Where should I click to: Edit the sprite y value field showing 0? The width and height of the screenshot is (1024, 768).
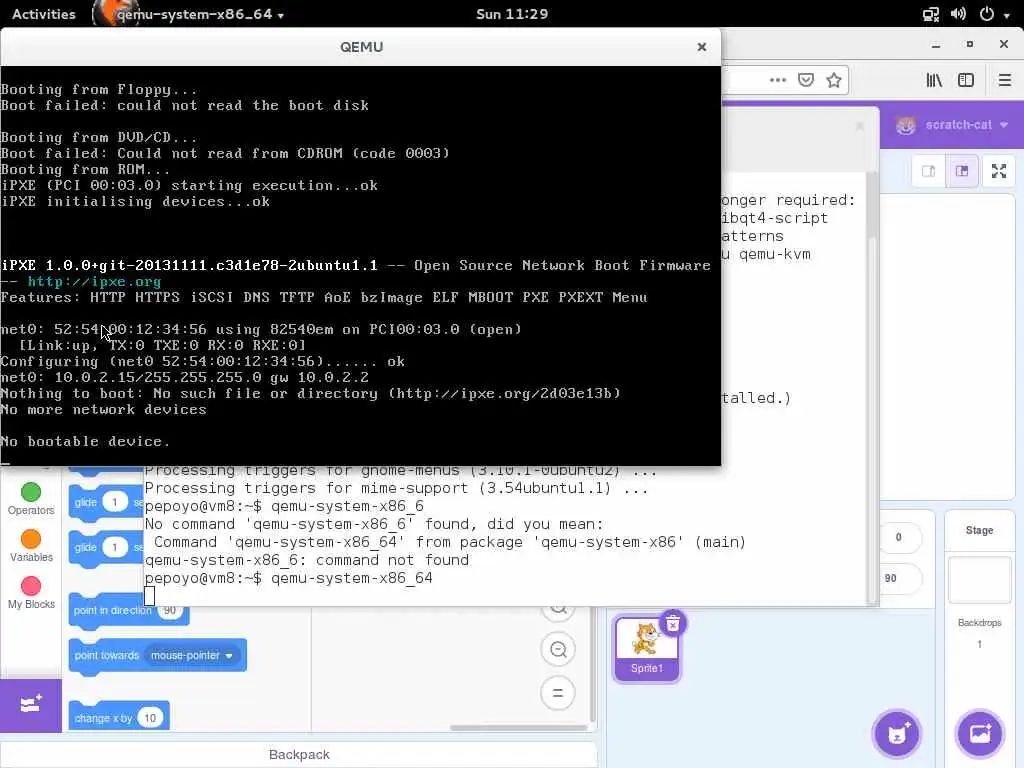tap(899, 537)
